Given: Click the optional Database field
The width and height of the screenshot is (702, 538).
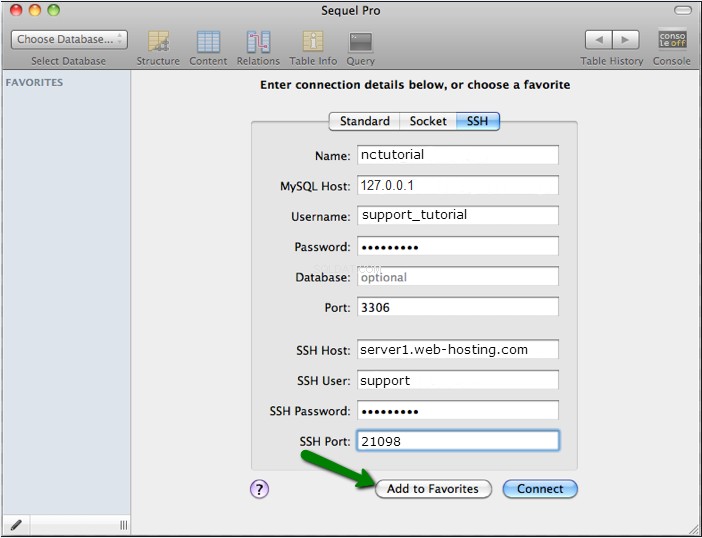Looking at the screenshot, I should tap(458, 276).
